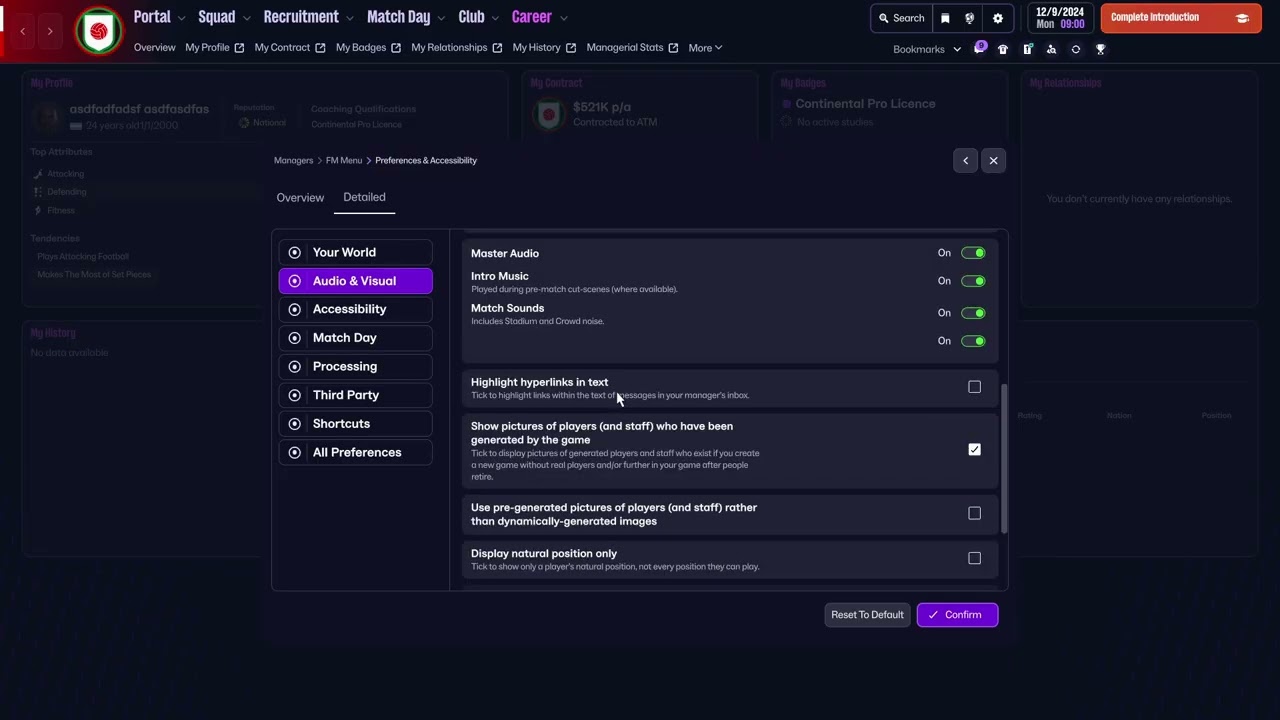Click Overview in the Career submenu
This screenshot has width=1280, height=720.
tap(154, 48)
